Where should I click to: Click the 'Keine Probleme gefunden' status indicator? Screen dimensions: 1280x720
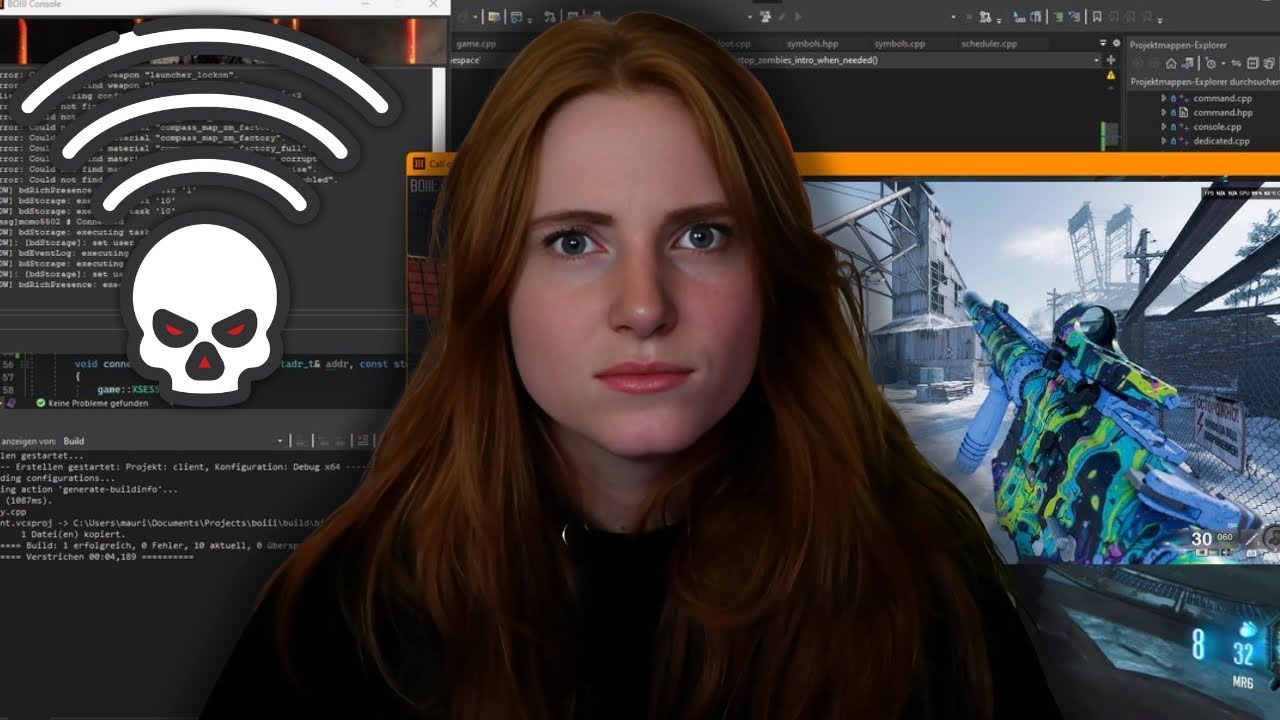(x=92, y=403)
